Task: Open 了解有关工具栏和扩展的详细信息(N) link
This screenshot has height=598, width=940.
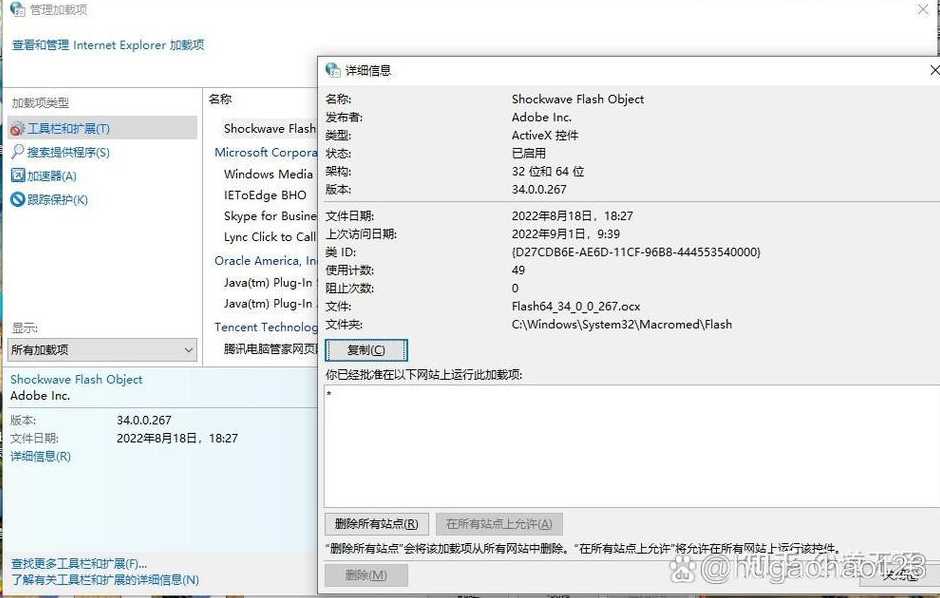Action: (105, 579)
